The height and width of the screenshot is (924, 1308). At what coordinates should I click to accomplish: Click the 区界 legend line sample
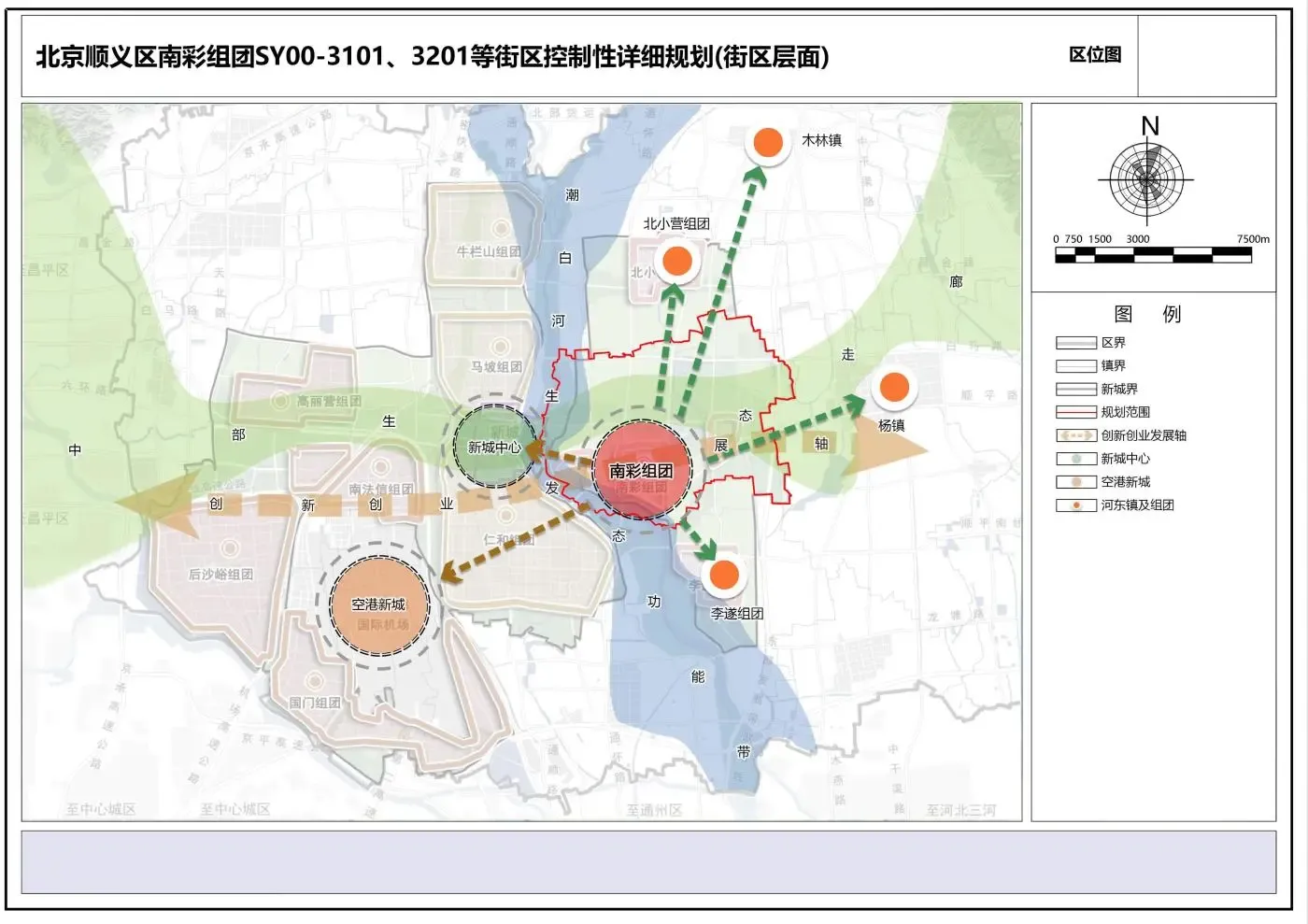[x=1075, y=343]
